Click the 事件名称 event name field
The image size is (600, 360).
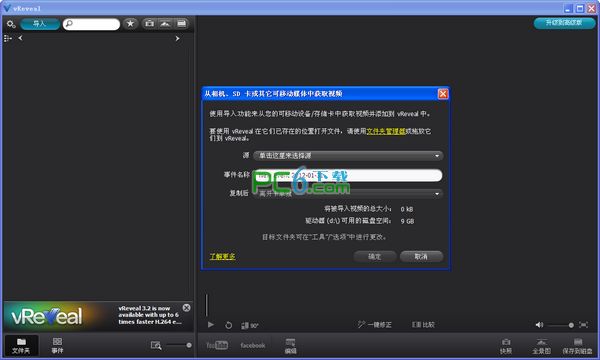click(348, 175)
